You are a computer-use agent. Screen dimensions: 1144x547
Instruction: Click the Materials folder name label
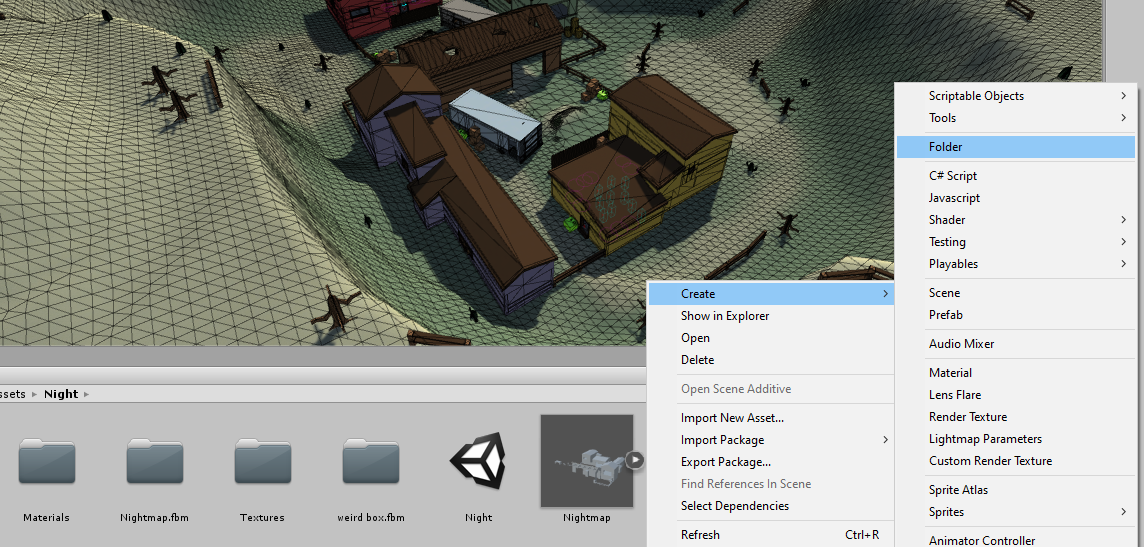tap(47, 518)
